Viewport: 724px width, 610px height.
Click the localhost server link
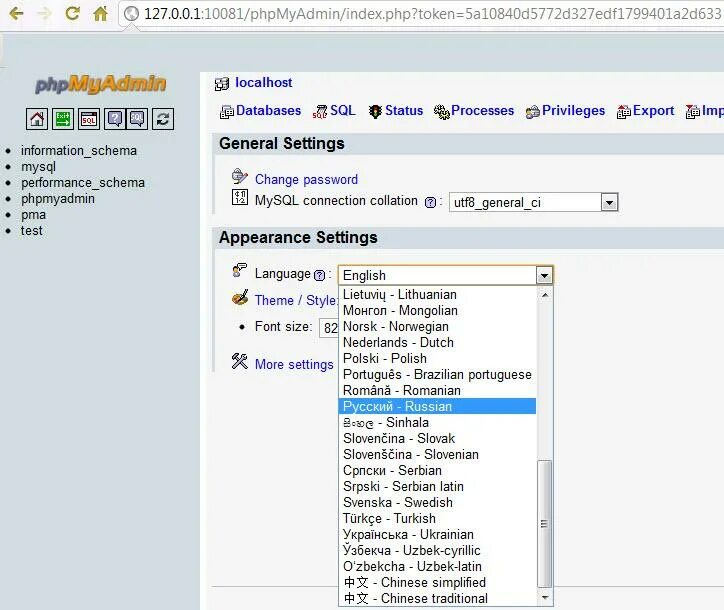pyautogui.click(x=264, y=83)
